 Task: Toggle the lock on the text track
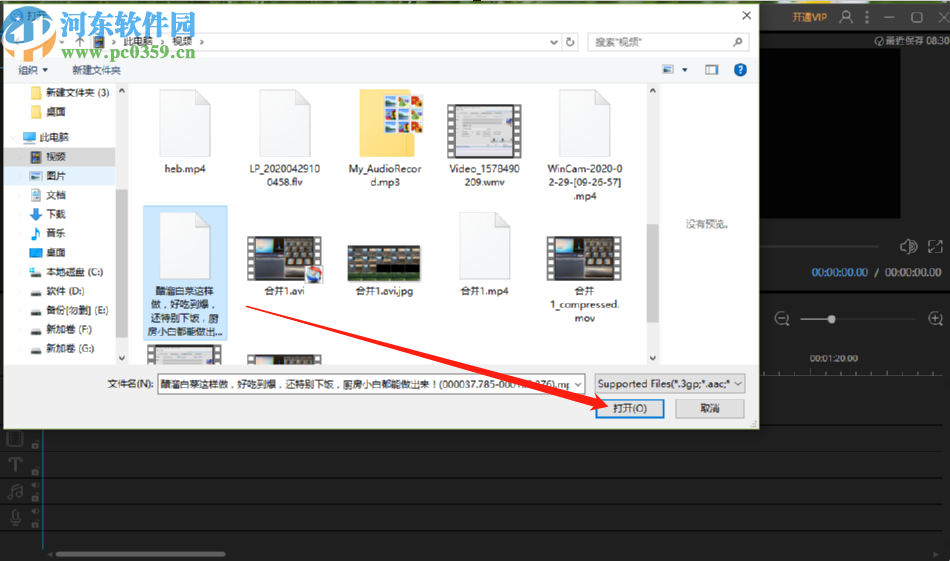click(x=35, y=471)
